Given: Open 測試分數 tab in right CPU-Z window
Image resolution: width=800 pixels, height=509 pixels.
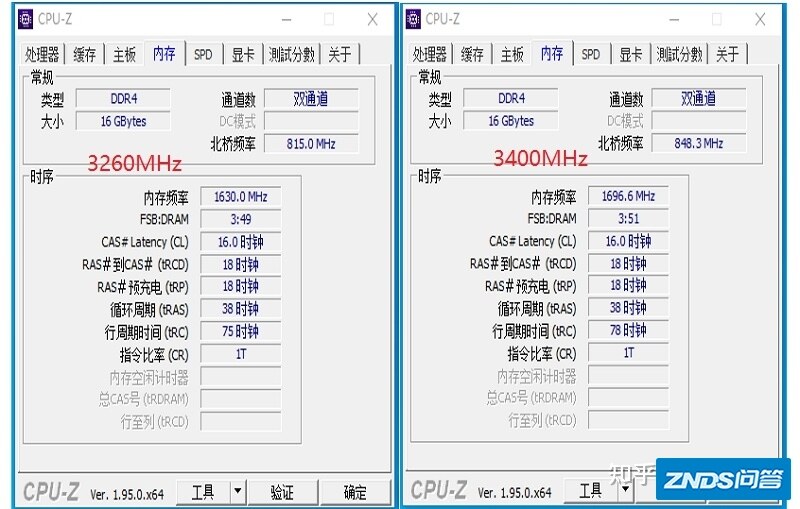Looking at the screenshot, I should click(680, 54).
